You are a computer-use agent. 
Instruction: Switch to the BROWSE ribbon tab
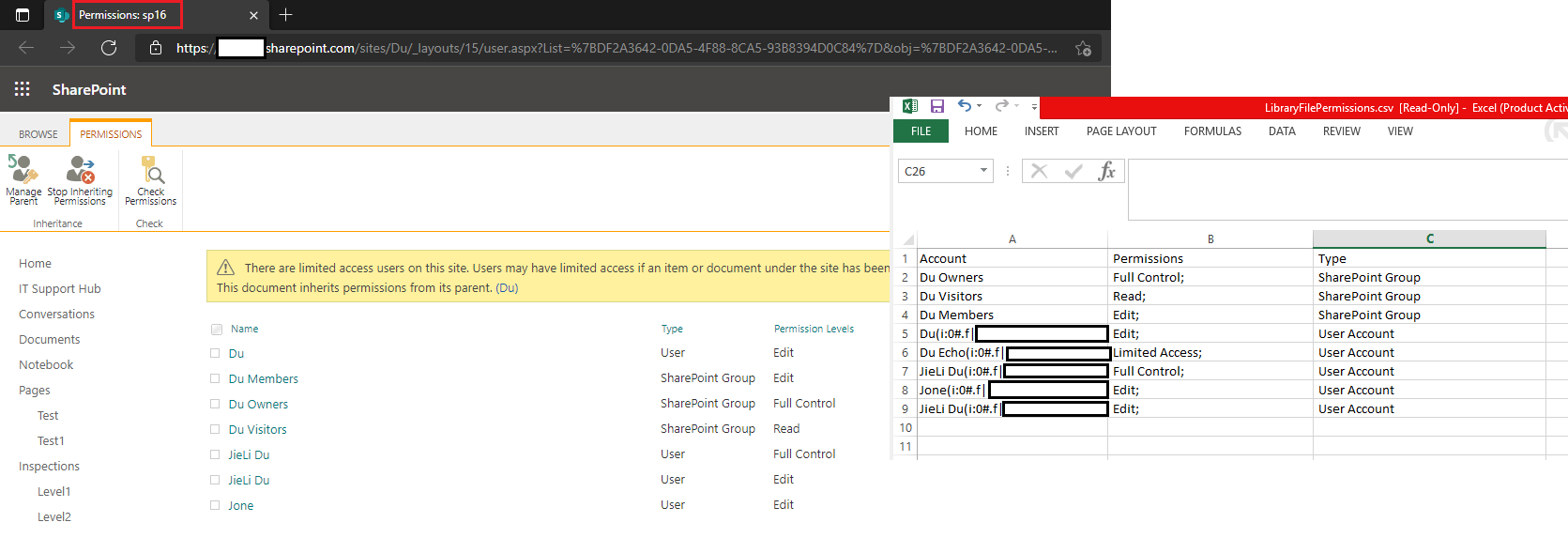(38, 134)
